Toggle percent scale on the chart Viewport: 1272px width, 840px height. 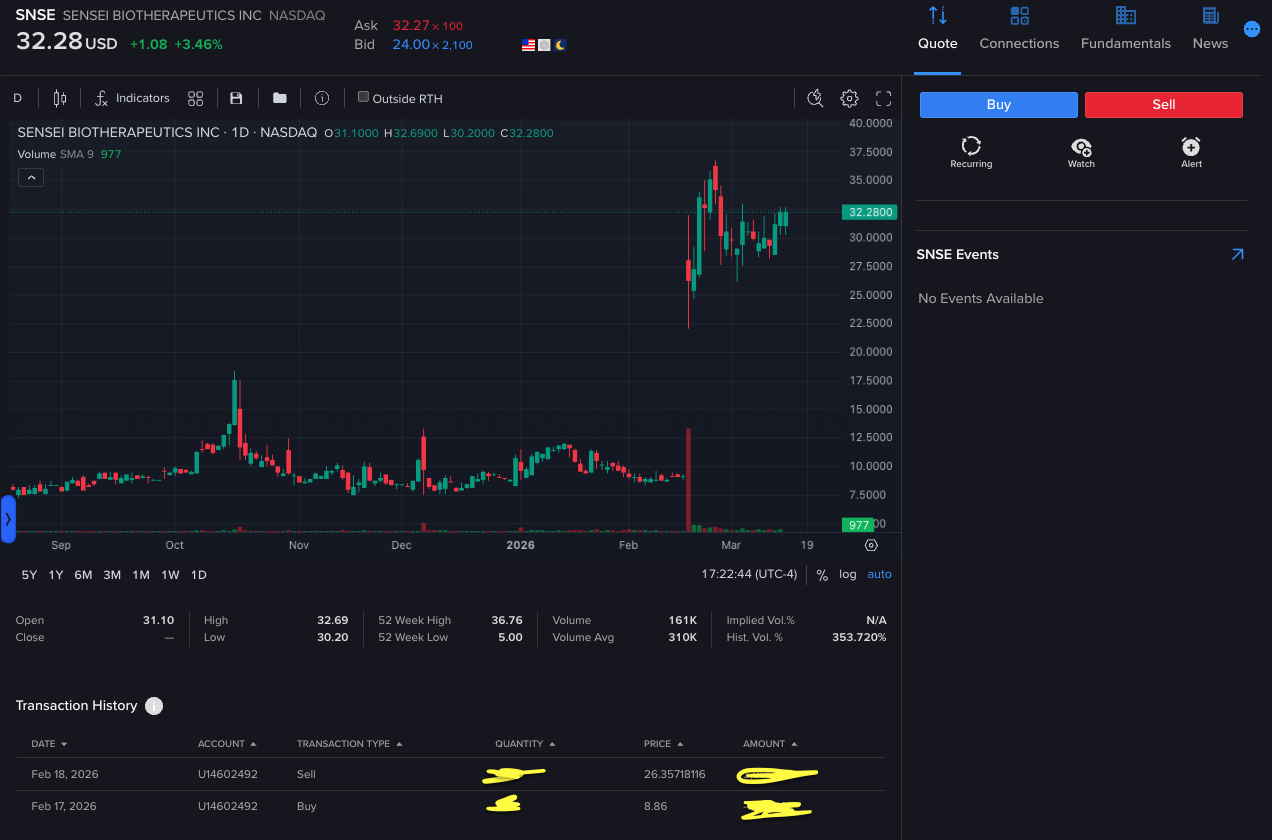[822, 575]
